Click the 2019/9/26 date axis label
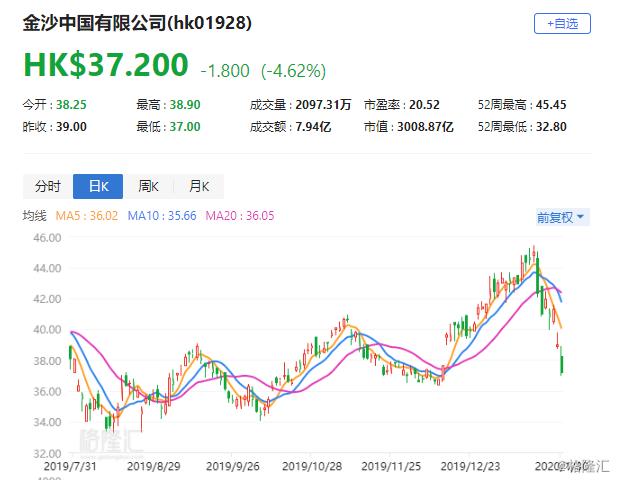617x480 pixels. click(233, 466)
